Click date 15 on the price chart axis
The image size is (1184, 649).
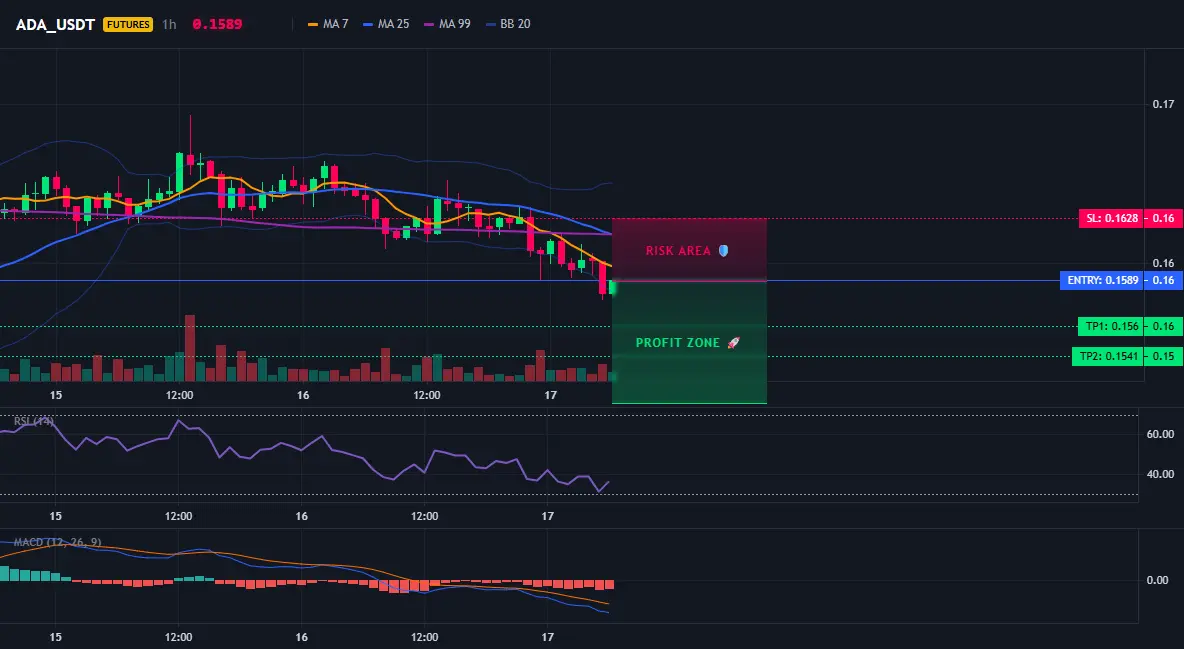pos(56,395)
